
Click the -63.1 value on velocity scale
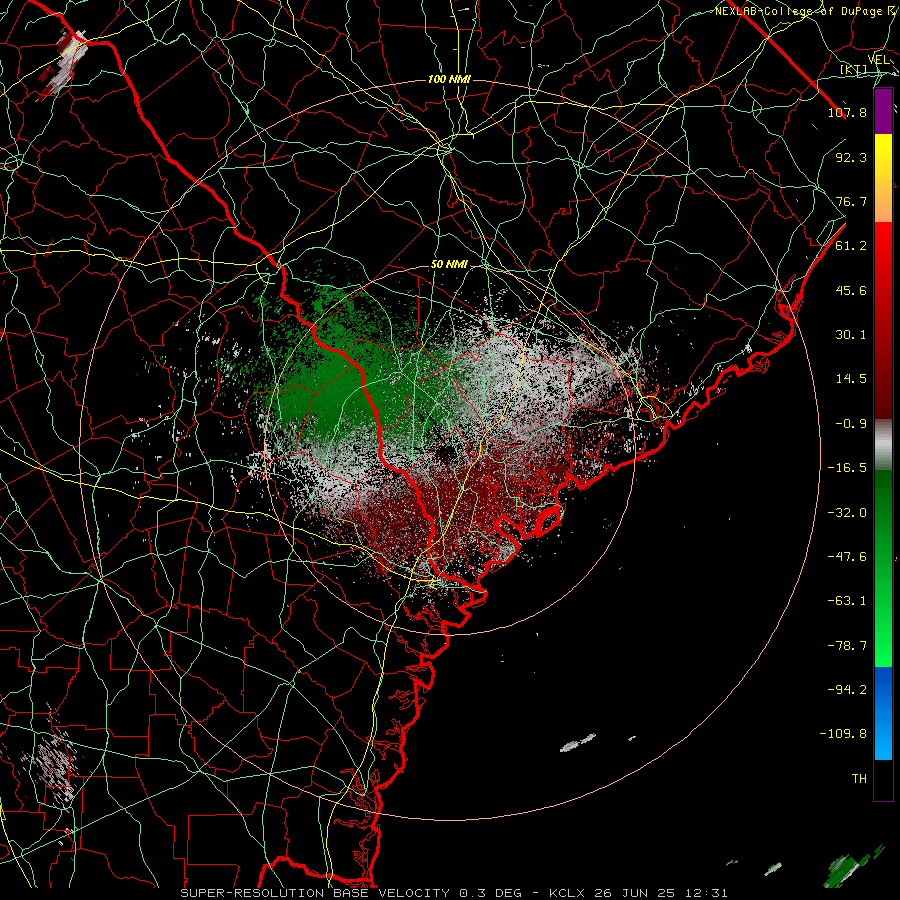coord(847,601)
